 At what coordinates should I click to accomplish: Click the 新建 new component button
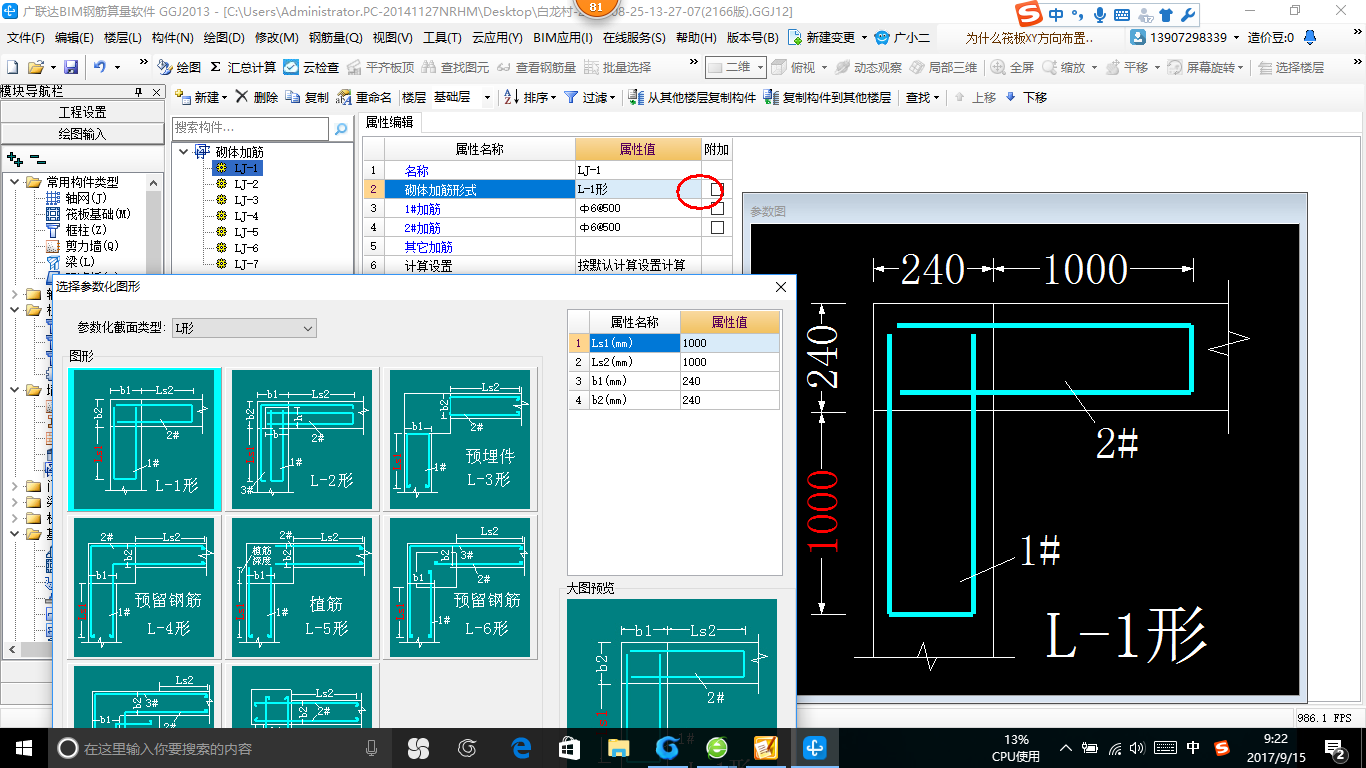point(199,97)
